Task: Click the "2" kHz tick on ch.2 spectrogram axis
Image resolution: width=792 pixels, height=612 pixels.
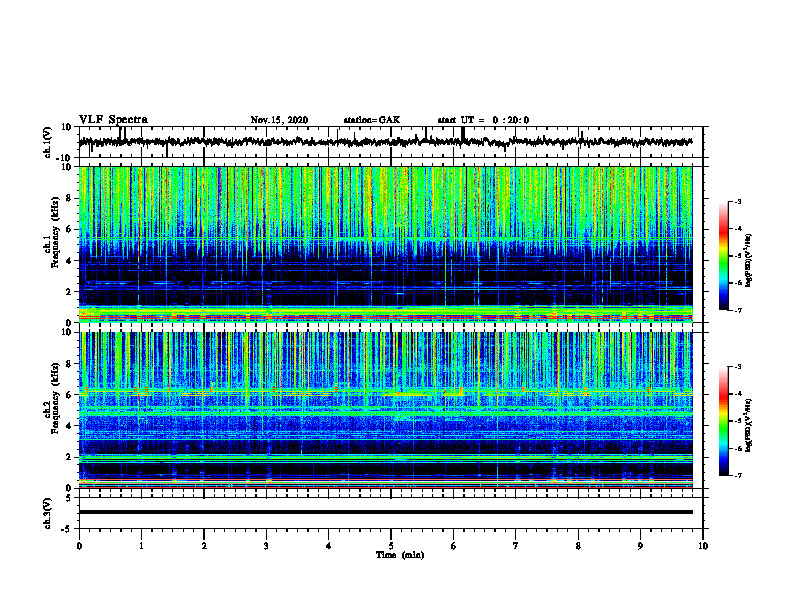Action: coord(70,457)
